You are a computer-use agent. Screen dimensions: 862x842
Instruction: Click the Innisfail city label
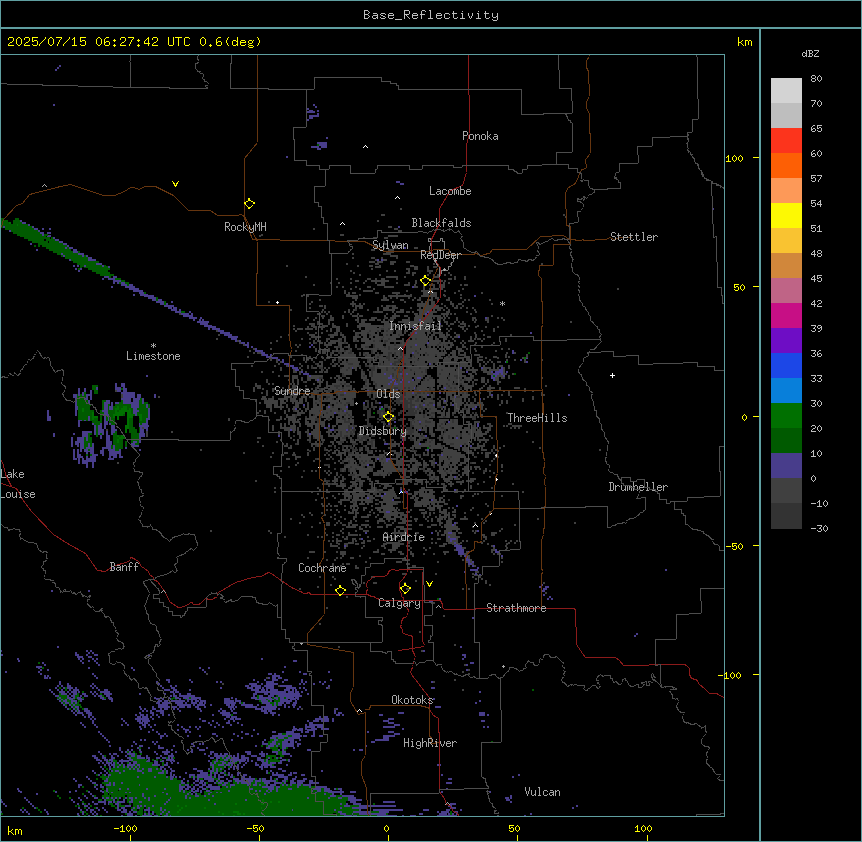(x=415, y=326)
